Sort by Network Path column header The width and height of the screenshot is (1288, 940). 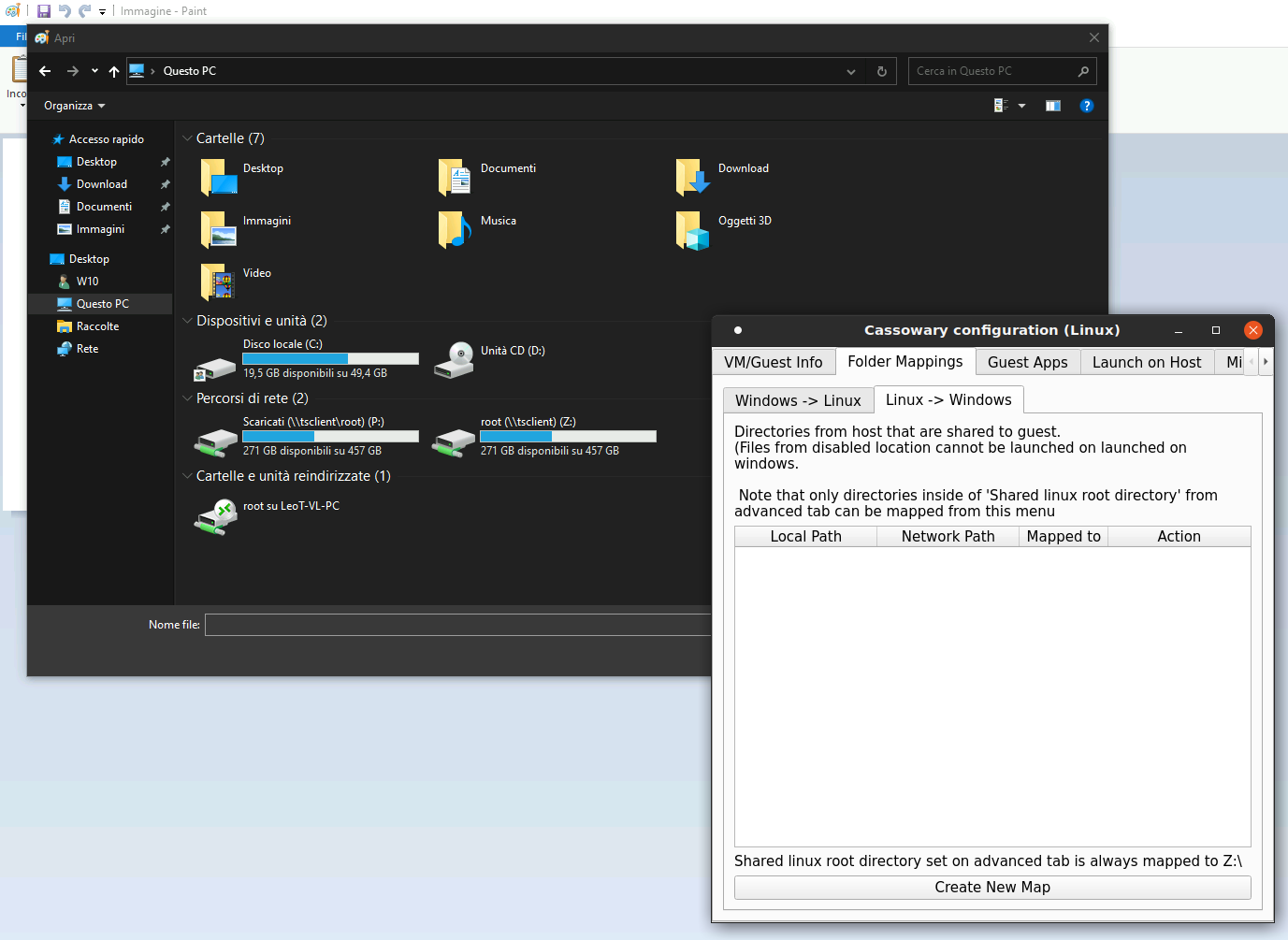coord(948,536)
